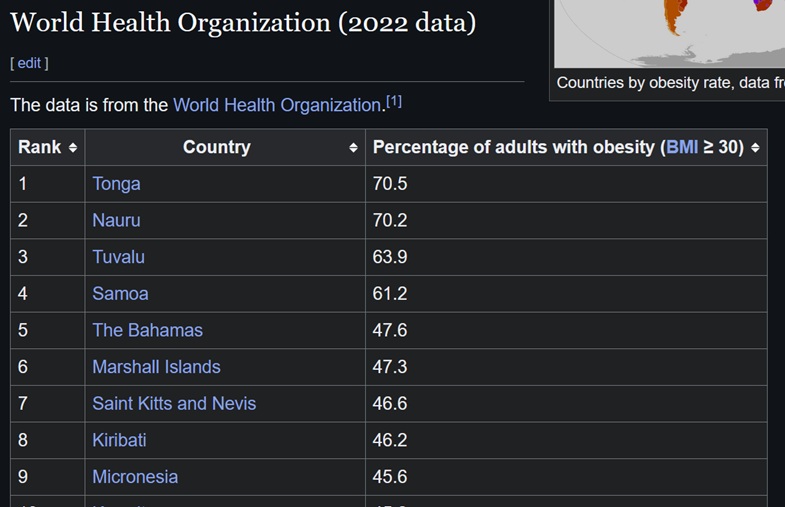Open Nauru country page
The width and height of the screenshot is (785, 507).
pyautogui.click(x=116, y=220)
